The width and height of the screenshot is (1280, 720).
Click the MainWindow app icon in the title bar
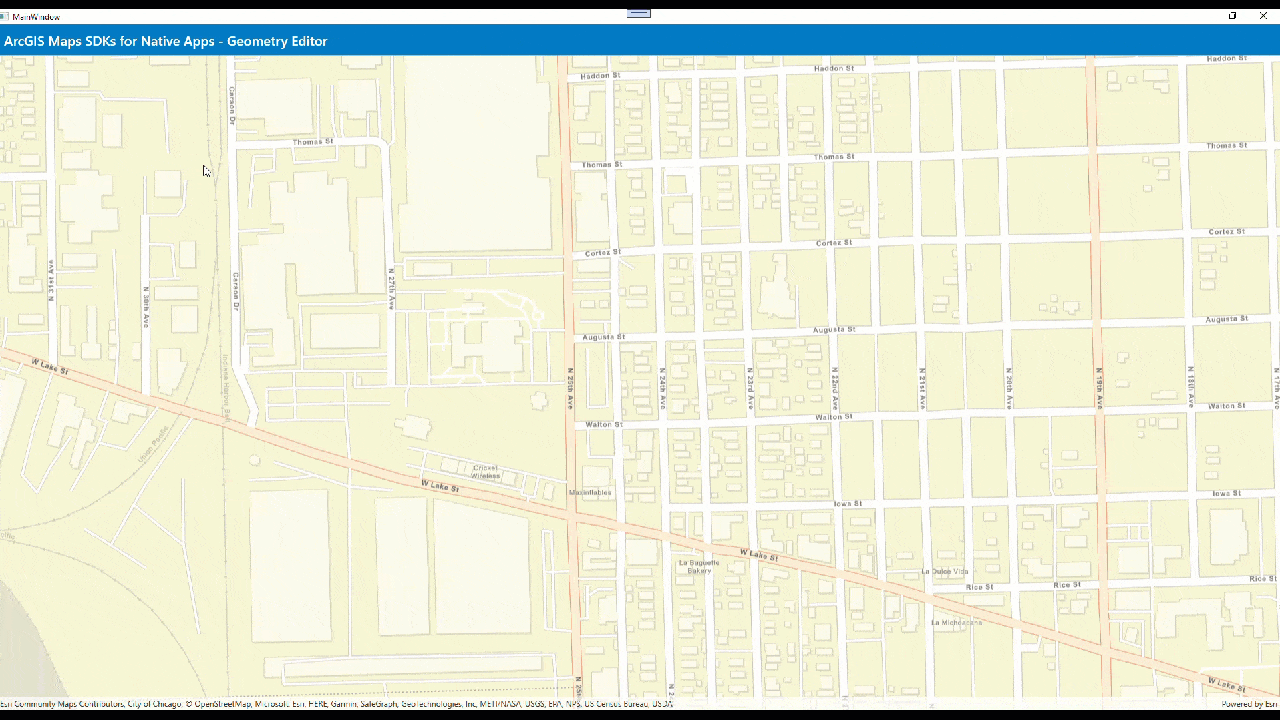point(5,16)
